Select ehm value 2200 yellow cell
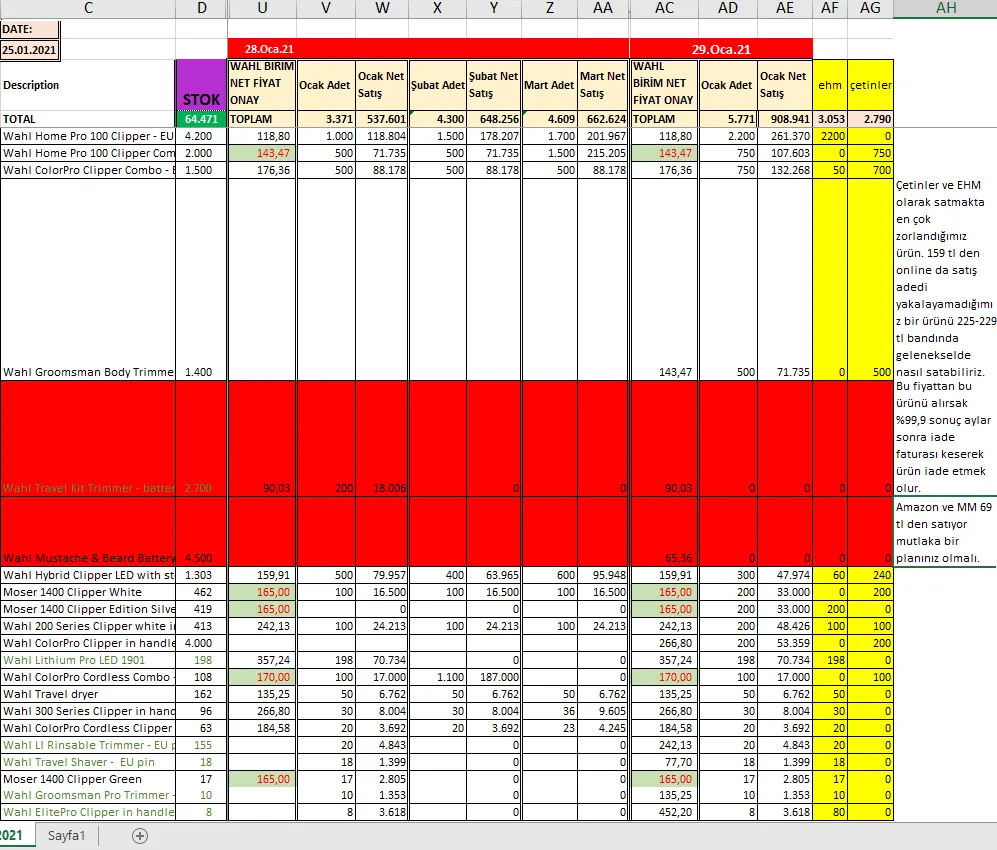 pyautogui.click(x=830, y=136)
